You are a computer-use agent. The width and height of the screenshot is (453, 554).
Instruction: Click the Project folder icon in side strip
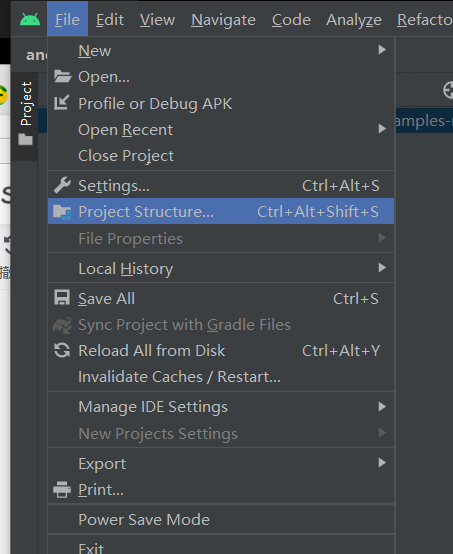[x=25, y=139]
